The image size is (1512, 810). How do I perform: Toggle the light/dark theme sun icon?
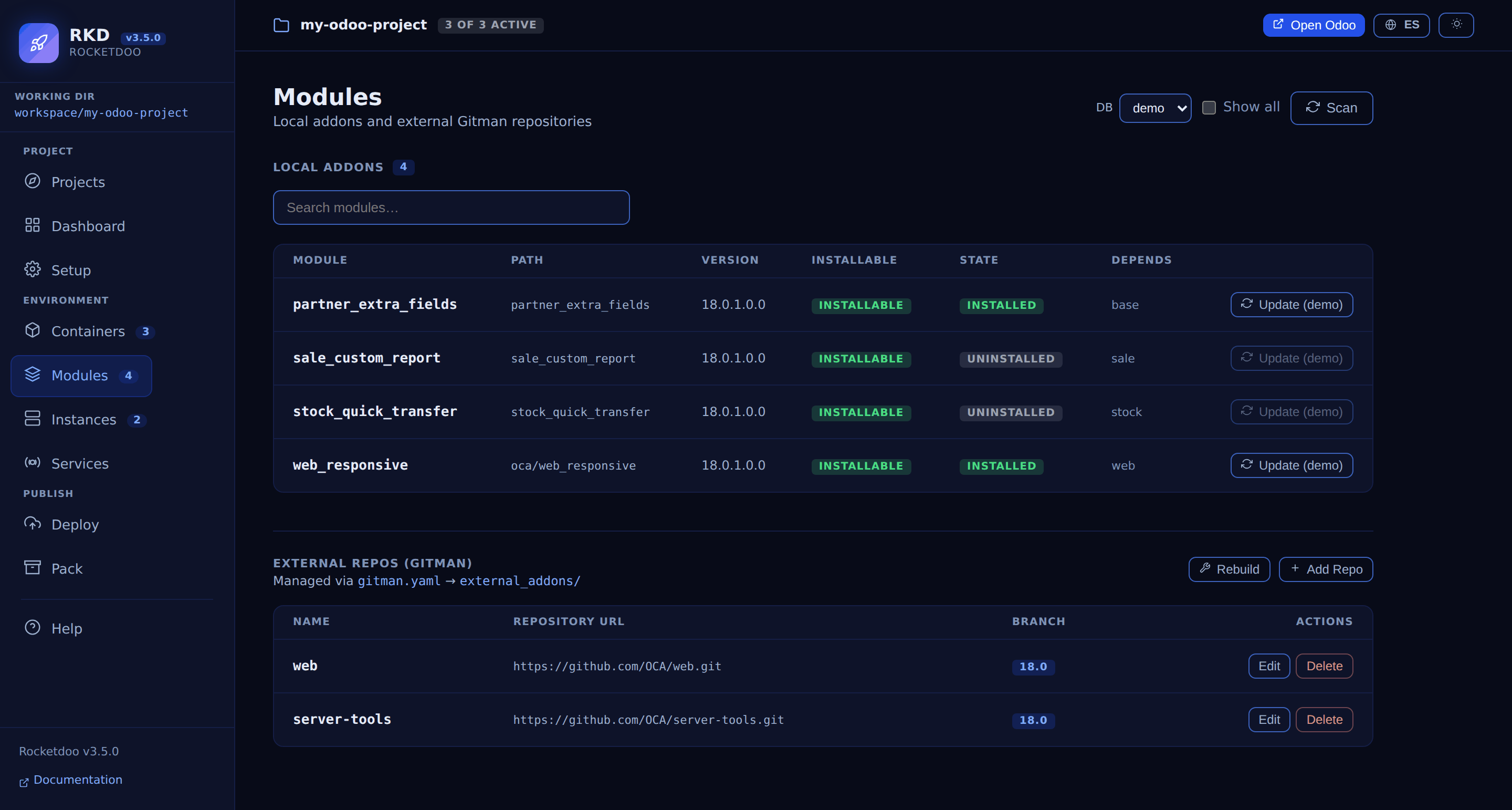pyautogui.click(x=1456, y=25)
